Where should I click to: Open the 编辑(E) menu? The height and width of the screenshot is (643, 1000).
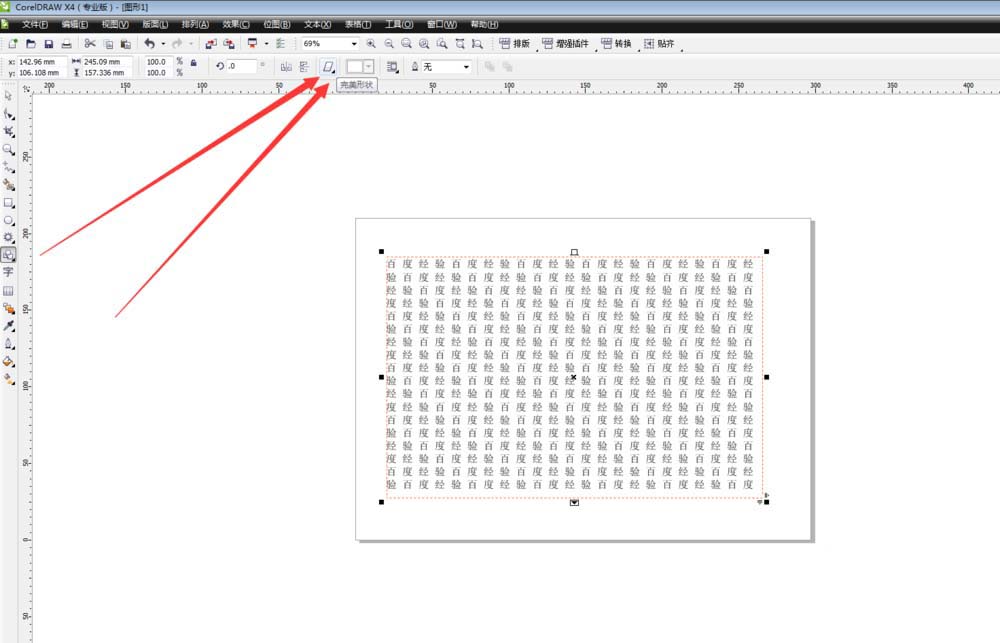click(75, 24)
